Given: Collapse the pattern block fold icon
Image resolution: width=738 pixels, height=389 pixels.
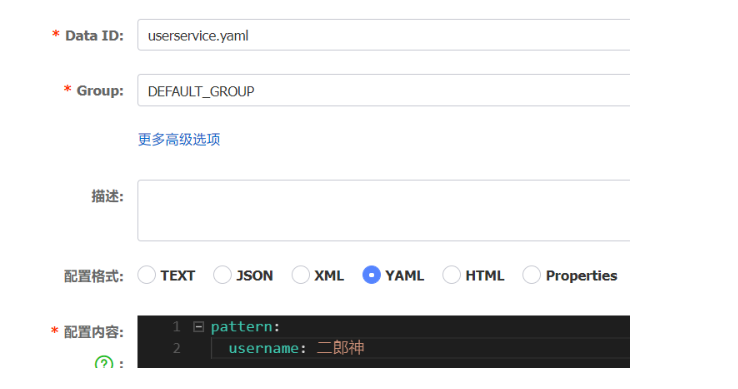Looking at the screenshot, I should [x=199, y=326].
